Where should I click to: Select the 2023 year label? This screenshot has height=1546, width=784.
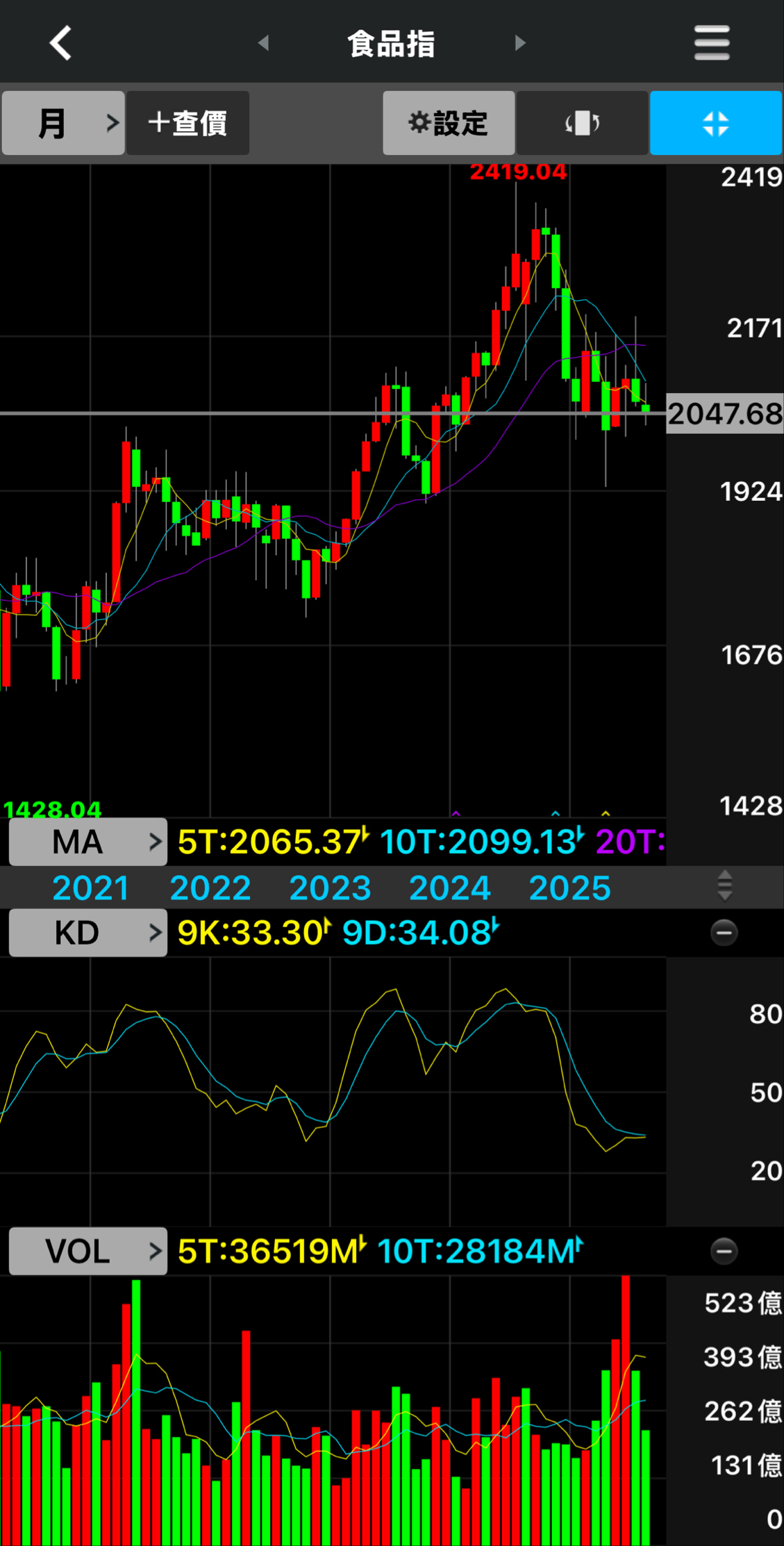pos(330,888)
